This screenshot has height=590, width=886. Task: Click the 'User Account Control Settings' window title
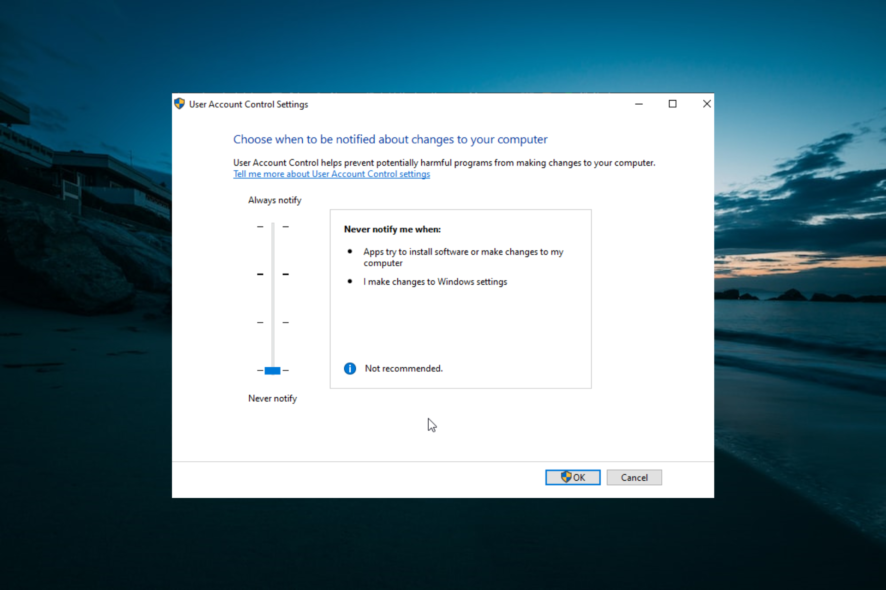point(249,105)
